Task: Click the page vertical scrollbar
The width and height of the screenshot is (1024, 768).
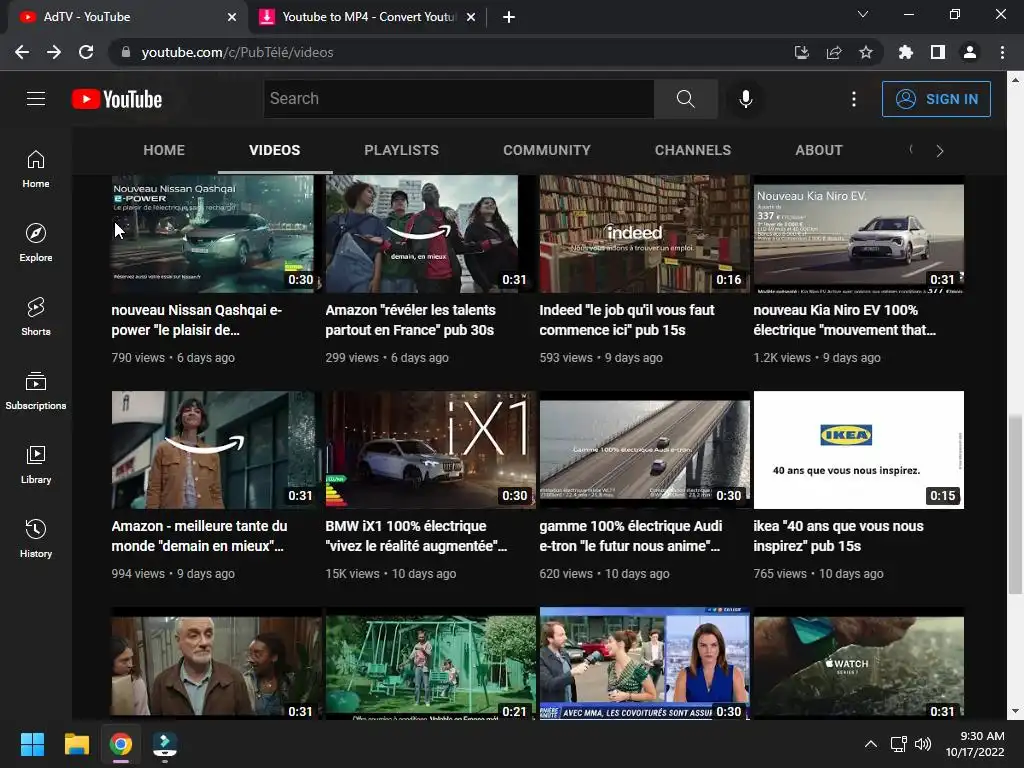Action: click(1015, 503)
